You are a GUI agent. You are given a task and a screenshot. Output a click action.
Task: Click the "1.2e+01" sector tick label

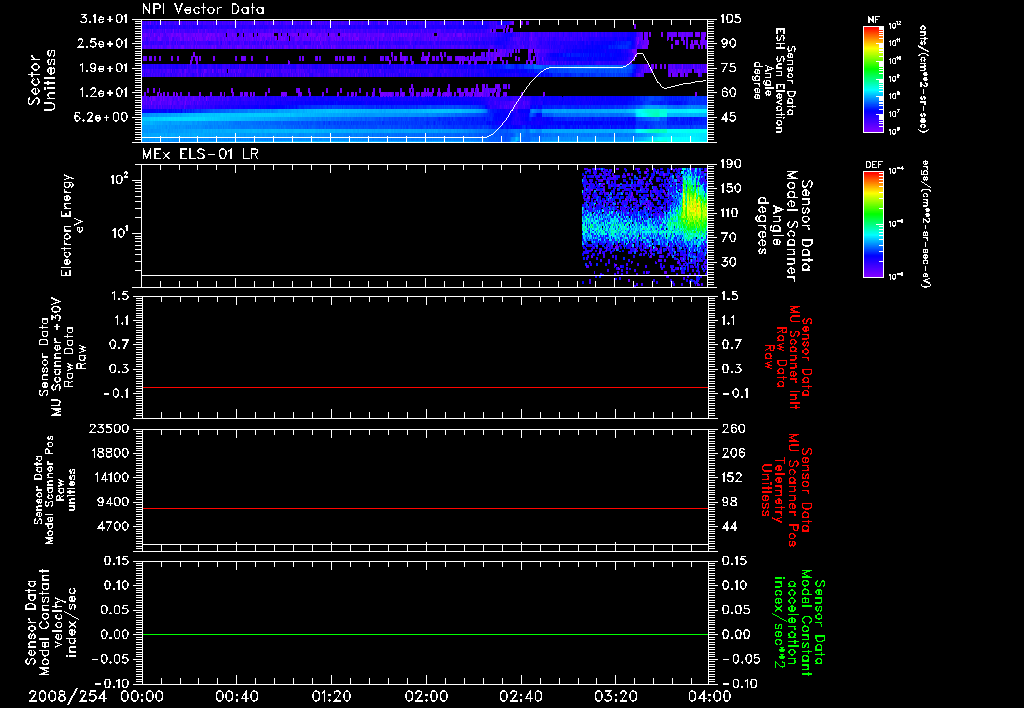click(x=104, y=93)
